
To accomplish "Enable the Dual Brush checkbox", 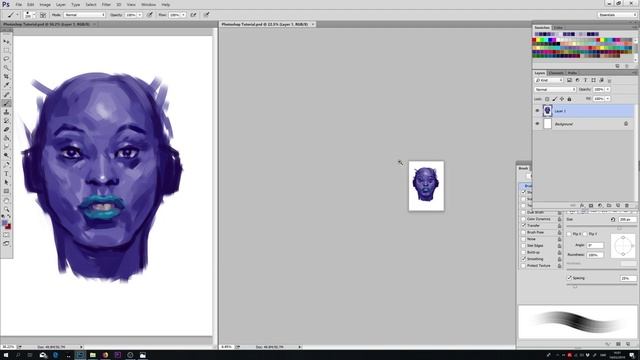I will [524, 212].
